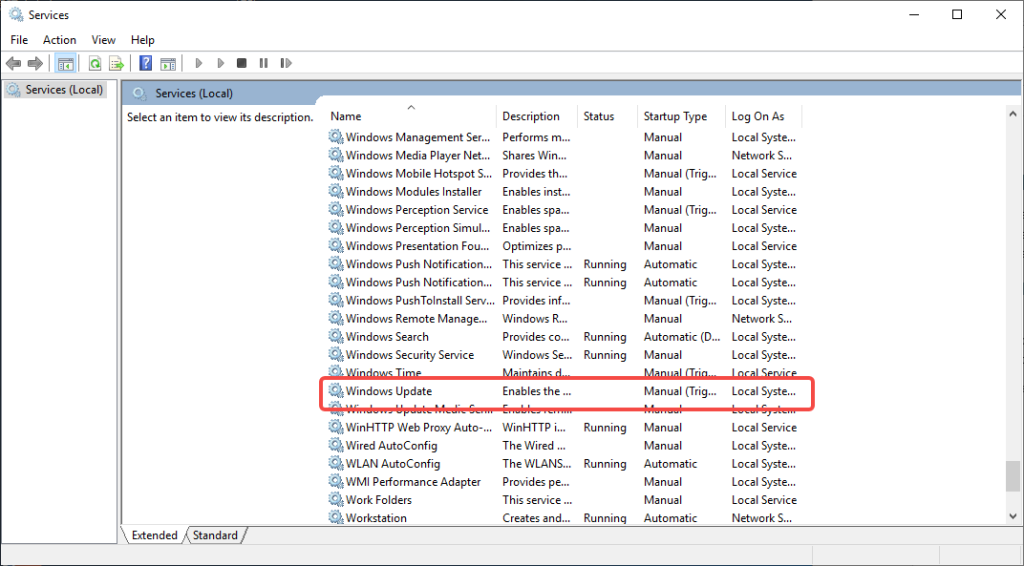Image resolution: width=1024 pixels, height=566 pixels.
Task: Sort by the Startup Type column header
Action: pos(681,116)
